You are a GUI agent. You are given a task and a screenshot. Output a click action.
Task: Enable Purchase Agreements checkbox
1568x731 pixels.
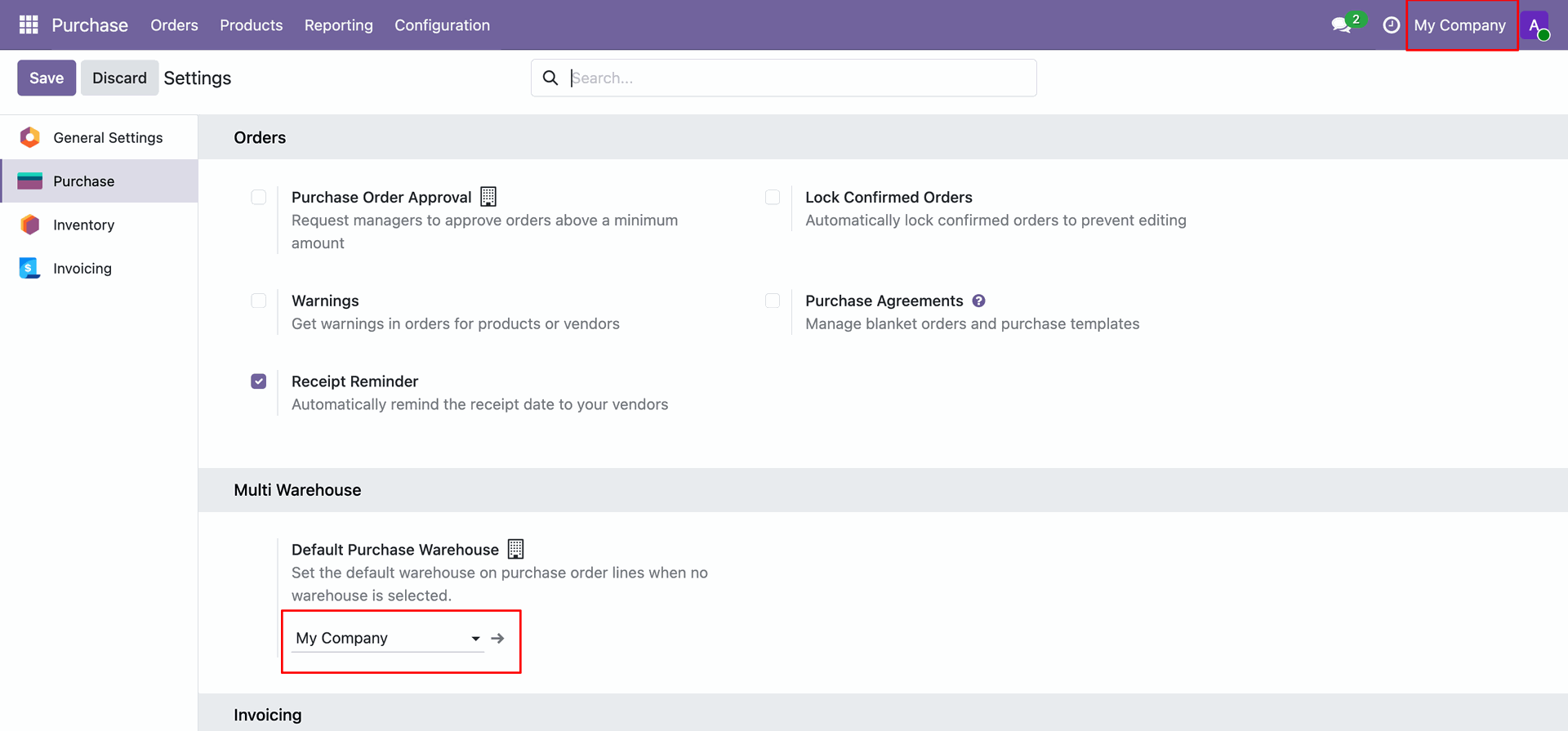pyautogui.click(x=773, y=301)
